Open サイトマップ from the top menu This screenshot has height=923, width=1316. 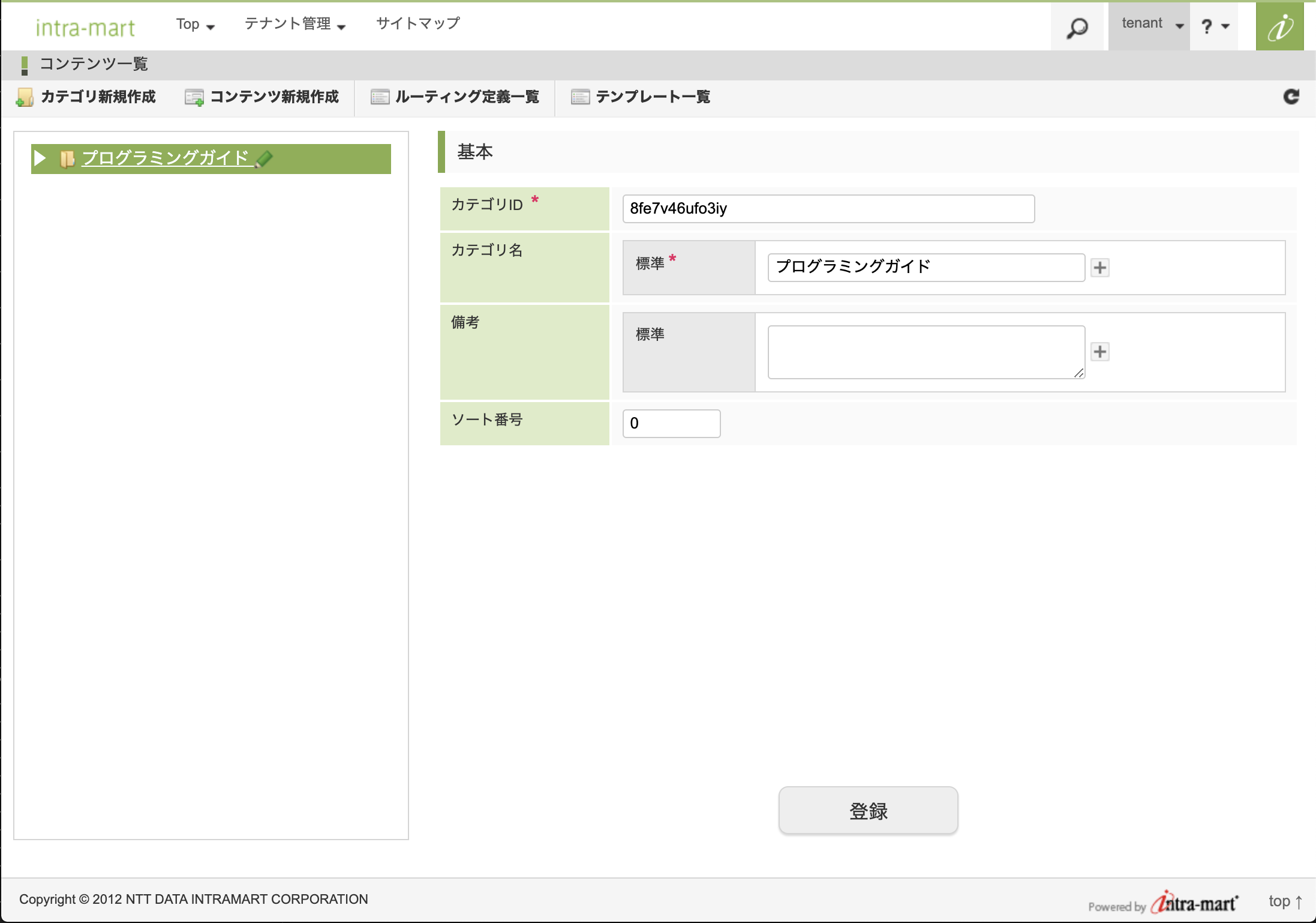[418, 24]
